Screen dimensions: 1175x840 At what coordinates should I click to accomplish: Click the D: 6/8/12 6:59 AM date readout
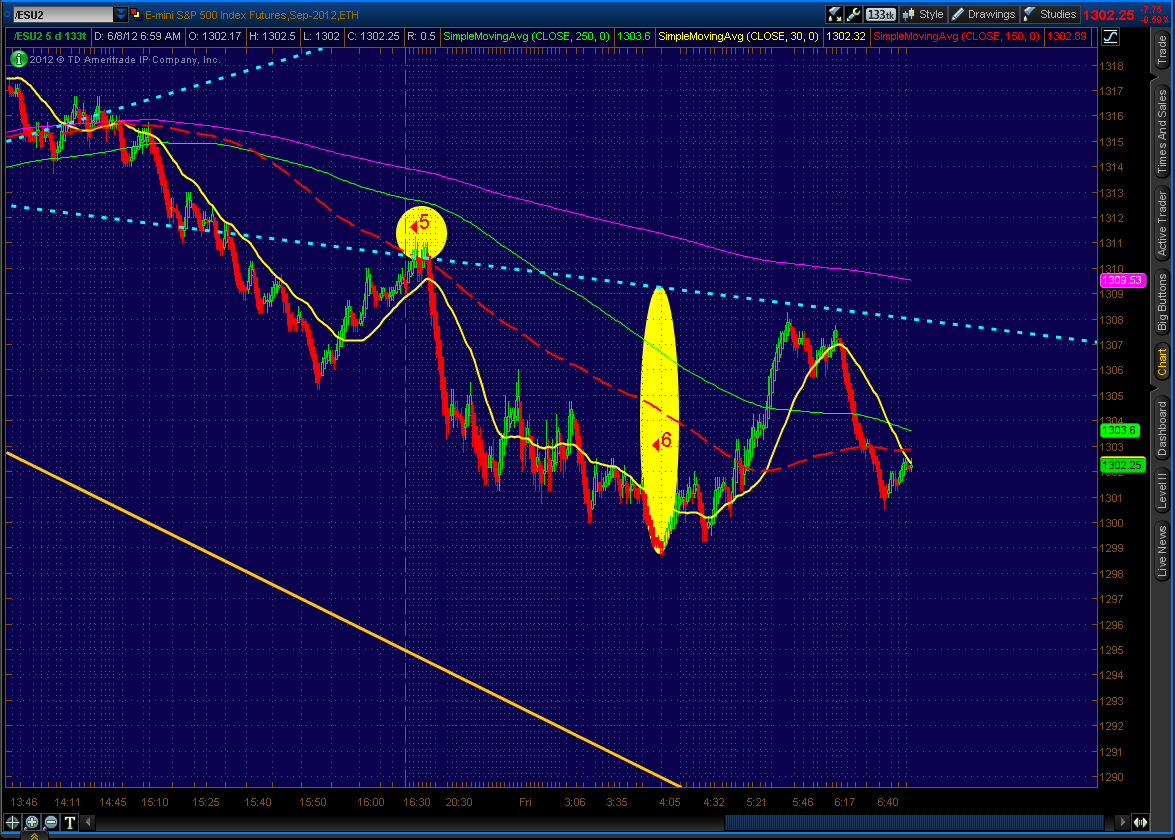(137, 36)
